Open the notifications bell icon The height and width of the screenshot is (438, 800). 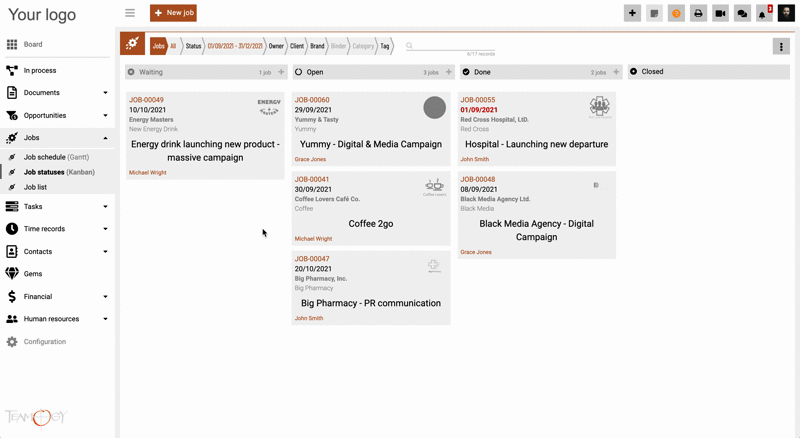pyautogui.click(x=764, y=13)
